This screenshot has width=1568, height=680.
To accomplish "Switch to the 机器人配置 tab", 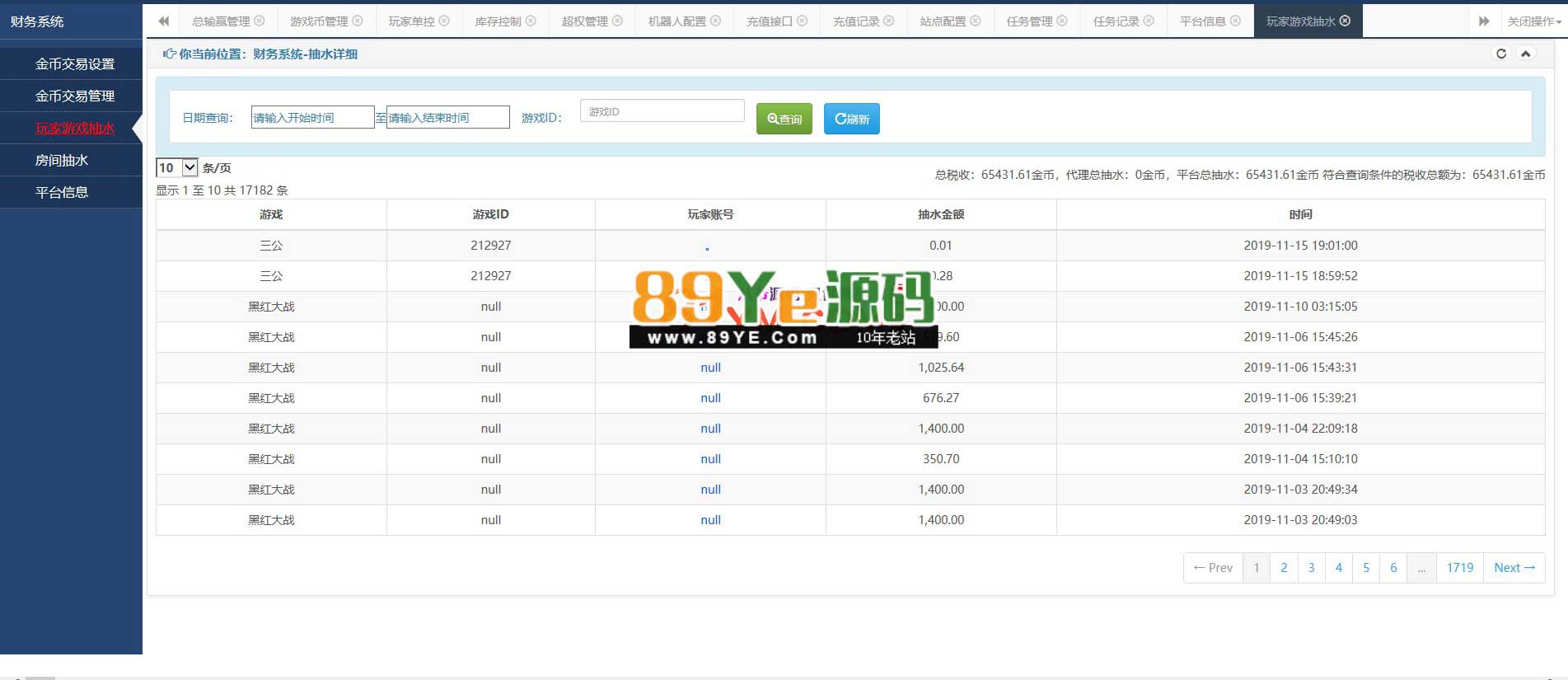I will tap(676, 21).
